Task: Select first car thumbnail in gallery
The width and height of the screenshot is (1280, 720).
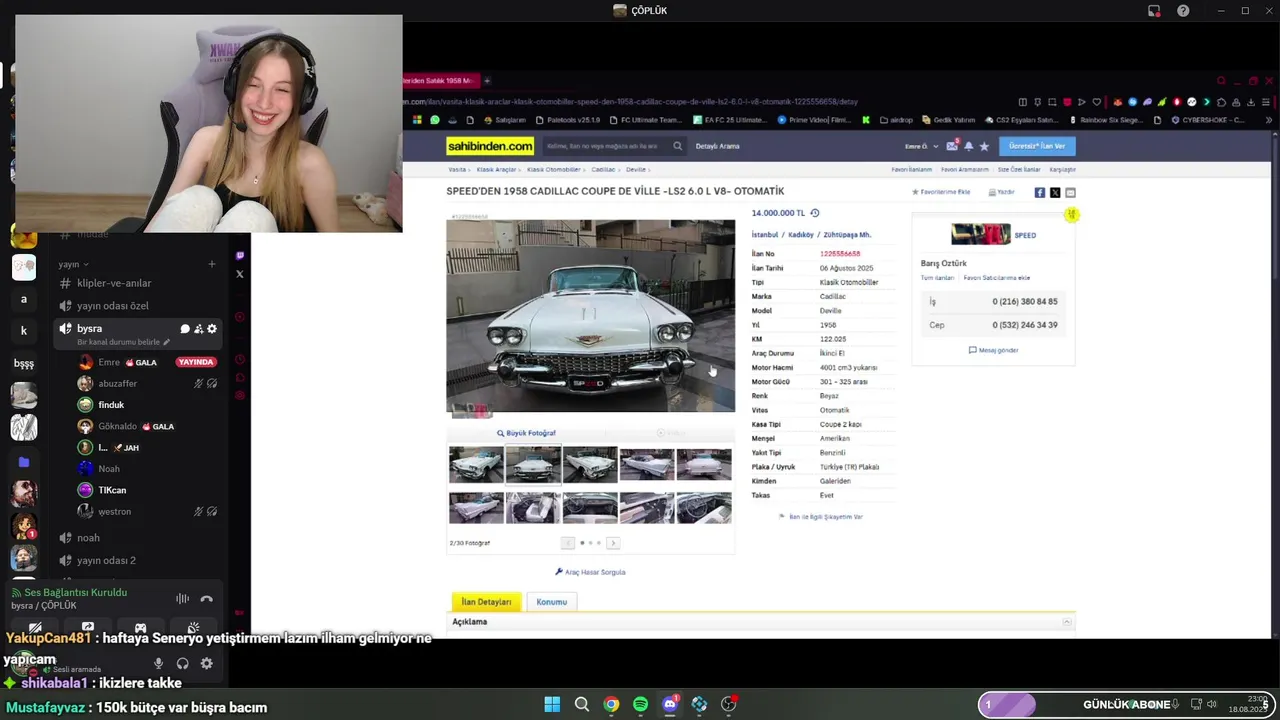Action: click(x=476, y=465)
